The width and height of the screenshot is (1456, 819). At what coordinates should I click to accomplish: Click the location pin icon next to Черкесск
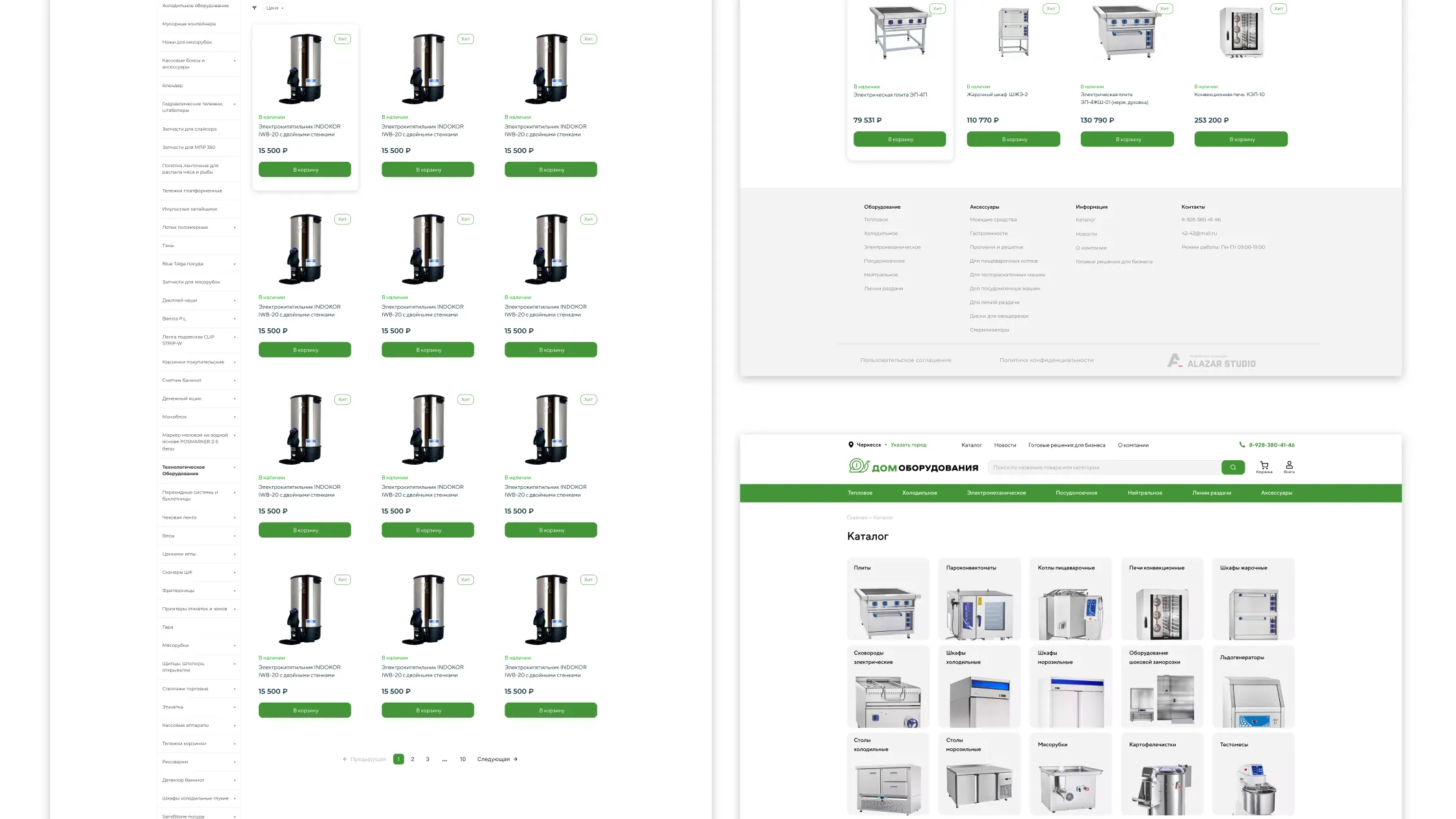pyautogui.click(x=851, y=445)
